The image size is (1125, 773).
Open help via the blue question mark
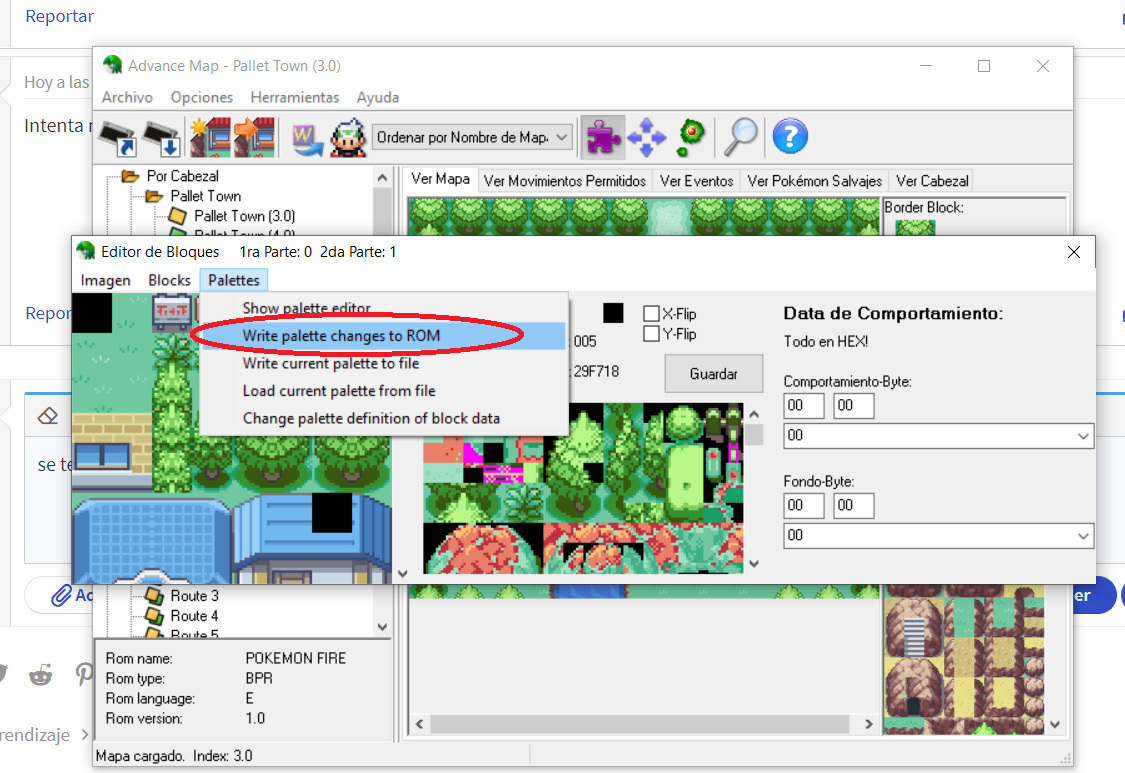point(790,137)
